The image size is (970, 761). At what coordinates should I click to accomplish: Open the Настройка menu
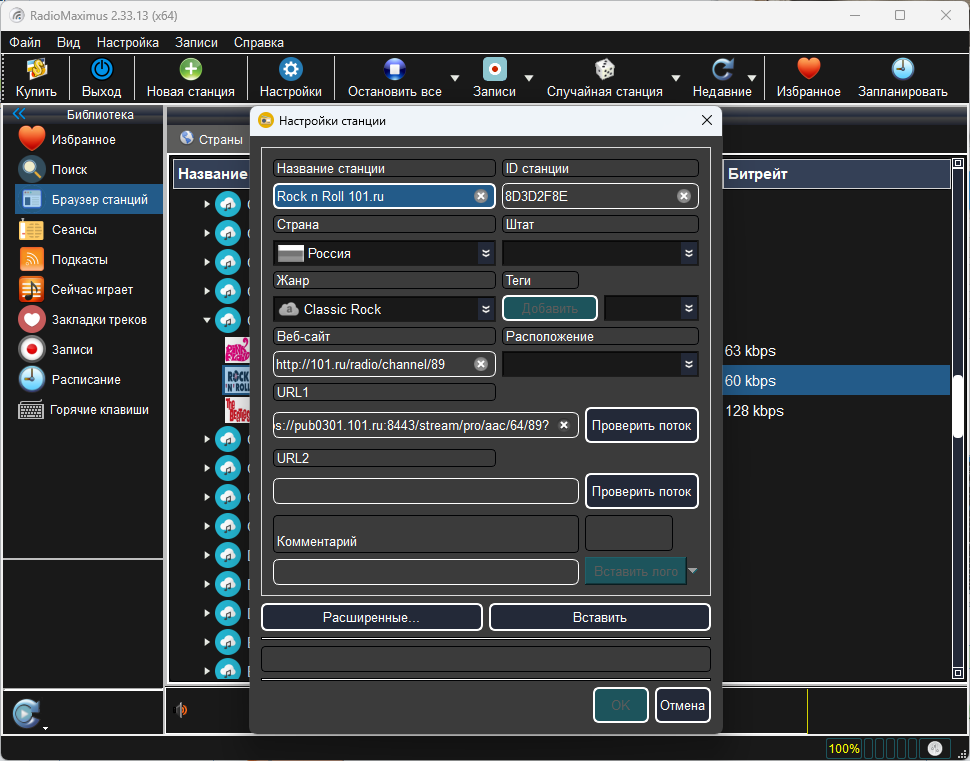[x=127, y=43]
